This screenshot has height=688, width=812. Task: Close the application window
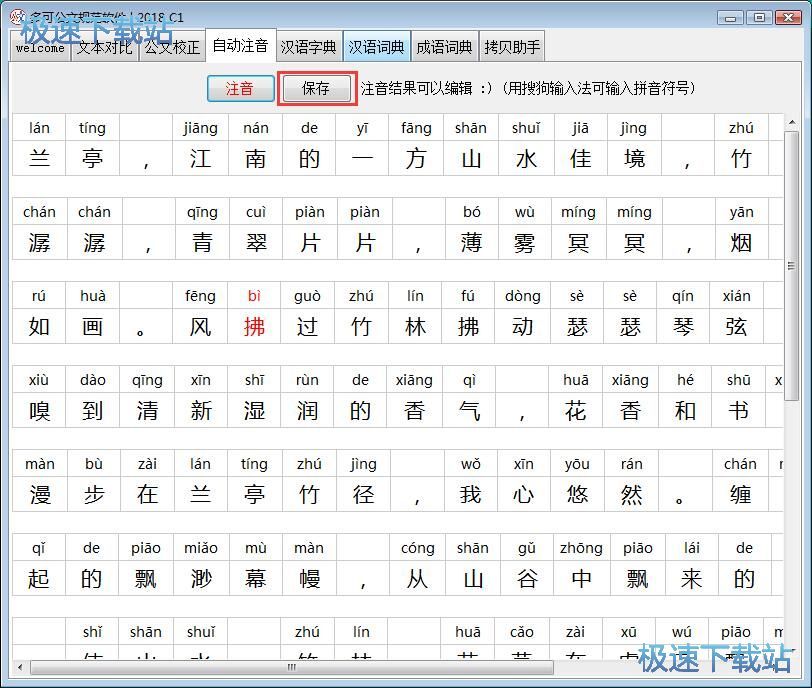[786, 17]
